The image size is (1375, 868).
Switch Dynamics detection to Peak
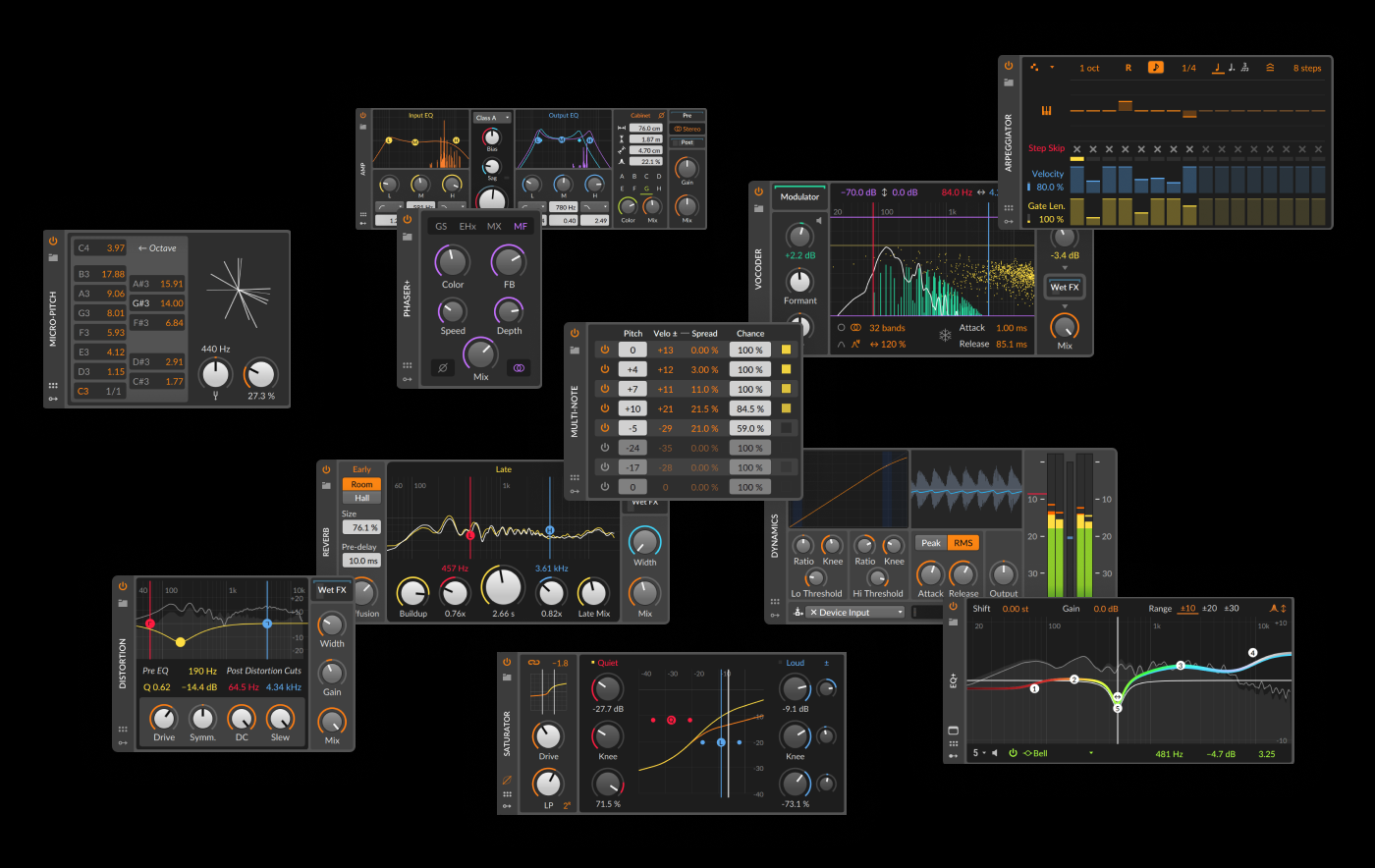(x=931, y=543)
